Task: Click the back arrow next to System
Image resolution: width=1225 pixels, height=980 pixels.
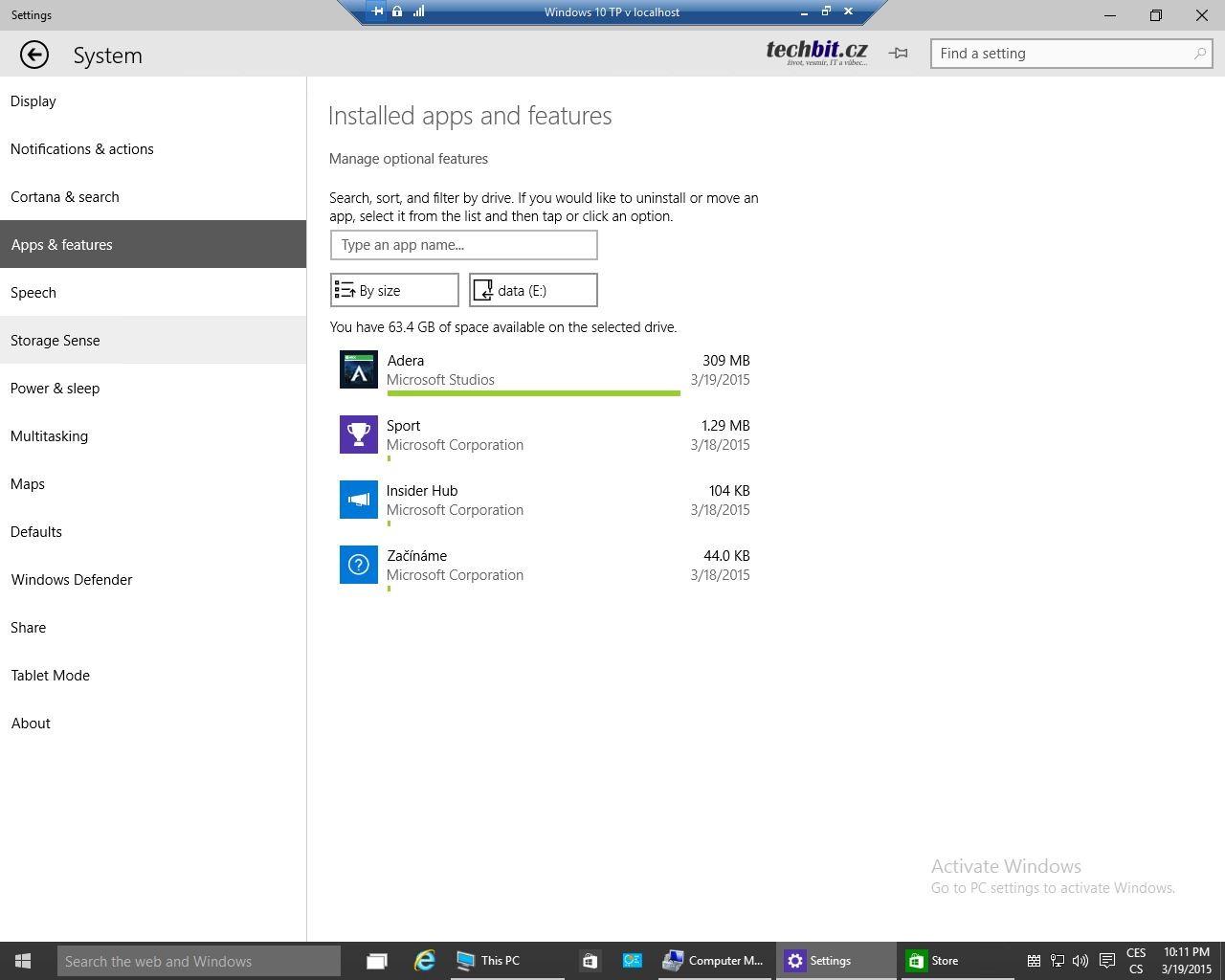Action: [34, 56]
